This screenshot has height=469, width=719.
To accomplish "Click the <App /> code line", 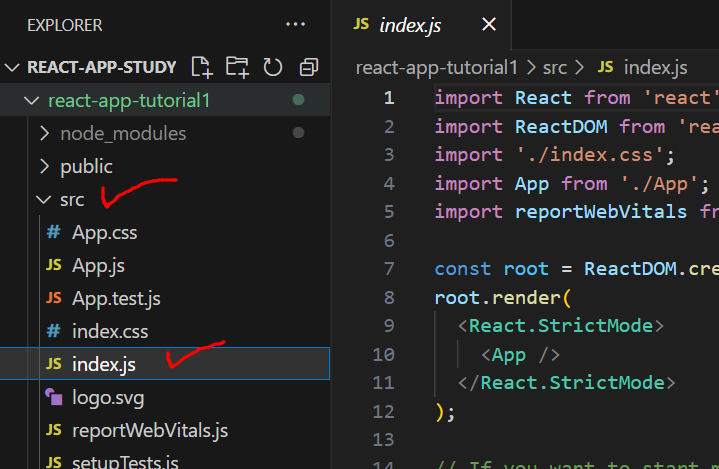I will (520, 355).
